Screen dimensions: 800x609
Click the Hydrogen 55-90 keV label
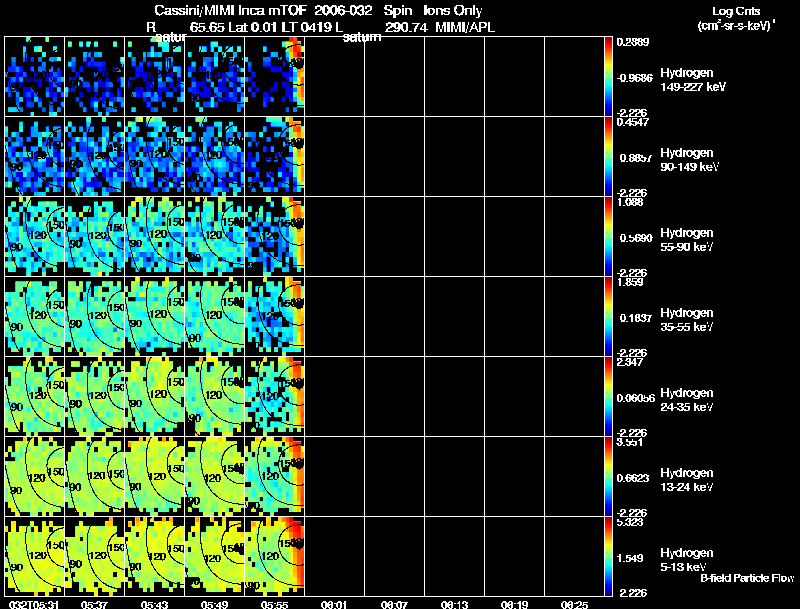tap(687, 240)
